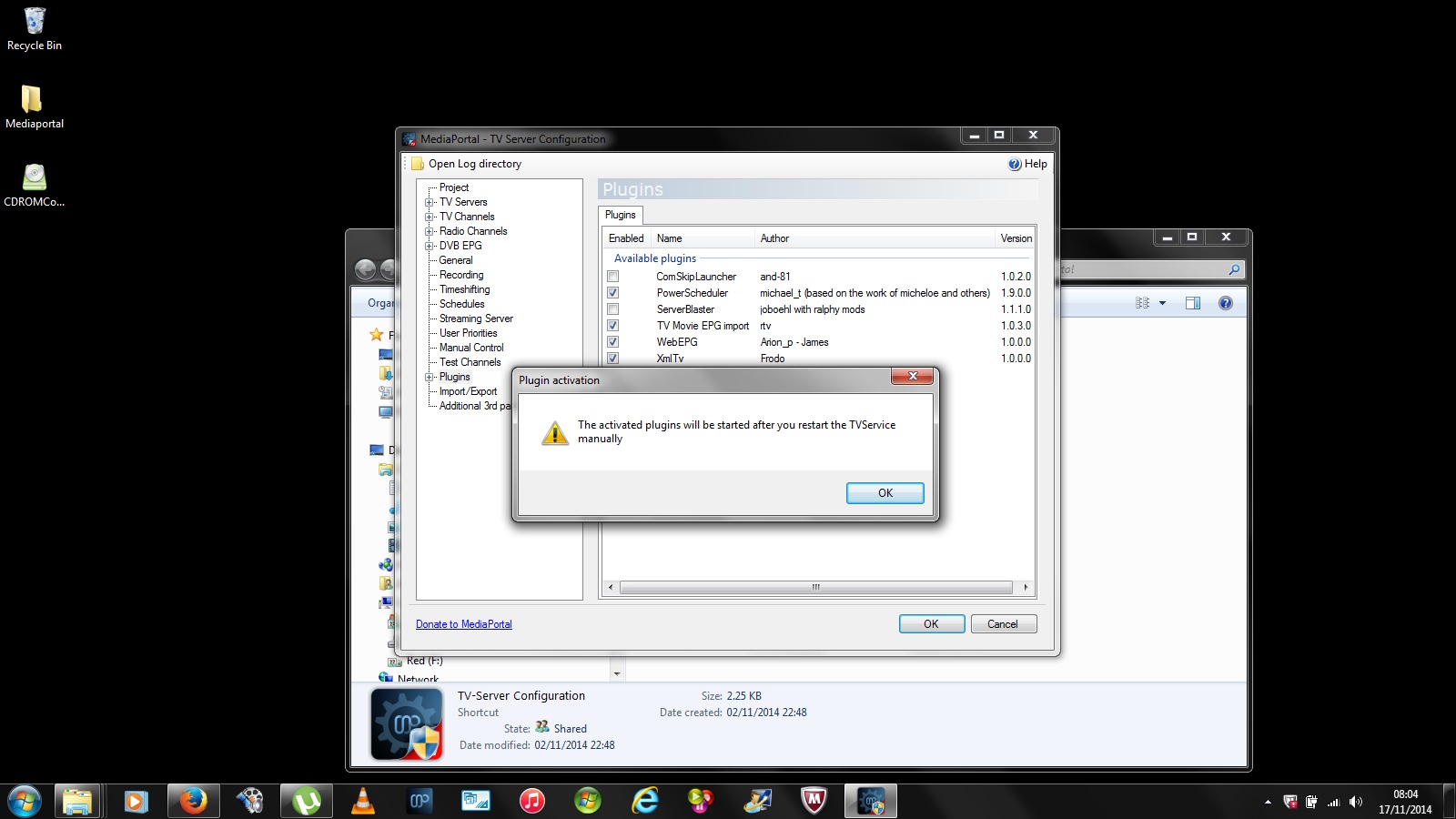Select the Plugins tab
Image resolution: width=1456 pixels, height=819 pixels.
[621, 215]
